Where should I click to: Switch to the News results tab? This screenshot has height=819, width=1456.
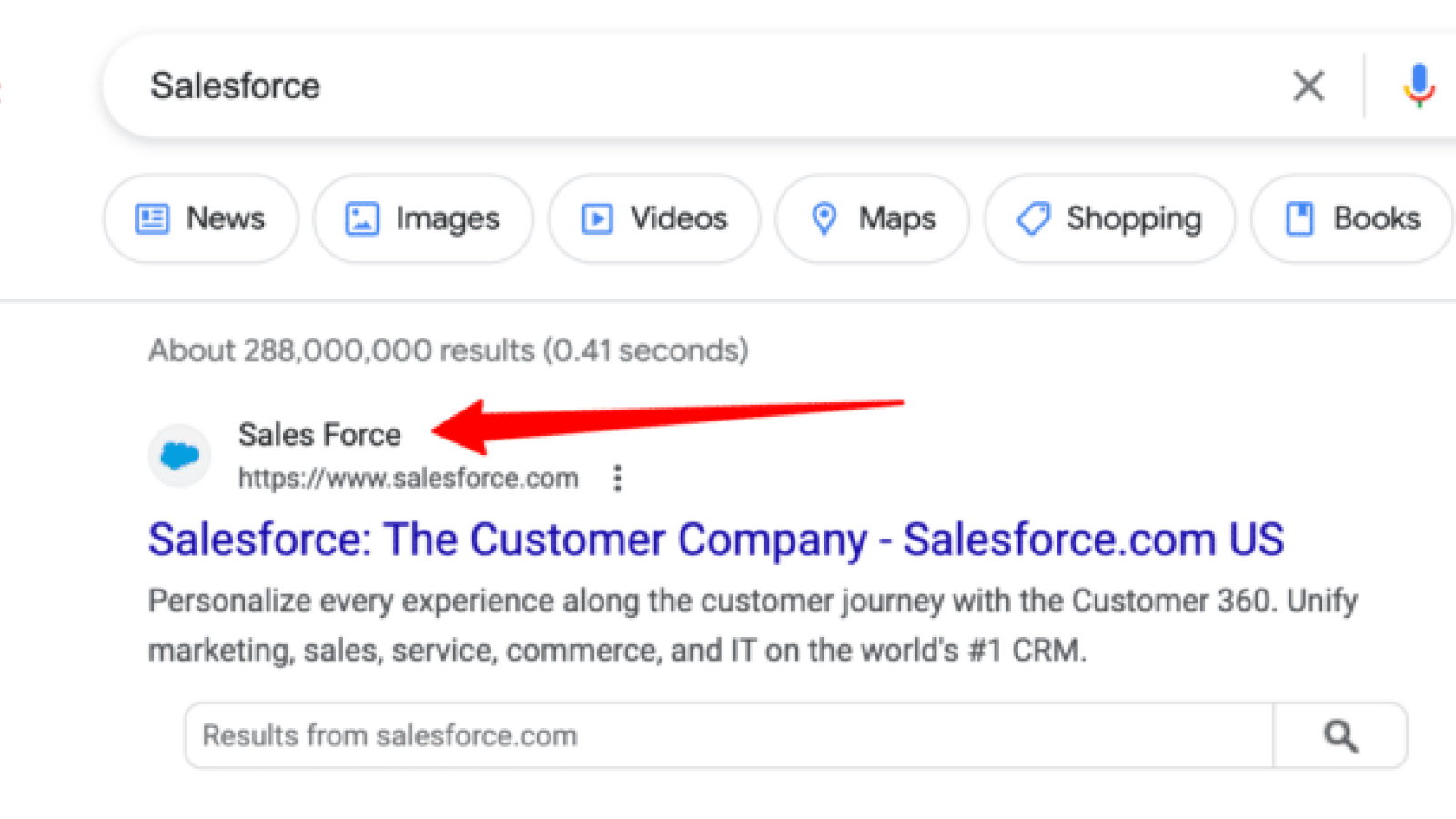[201, 219]
